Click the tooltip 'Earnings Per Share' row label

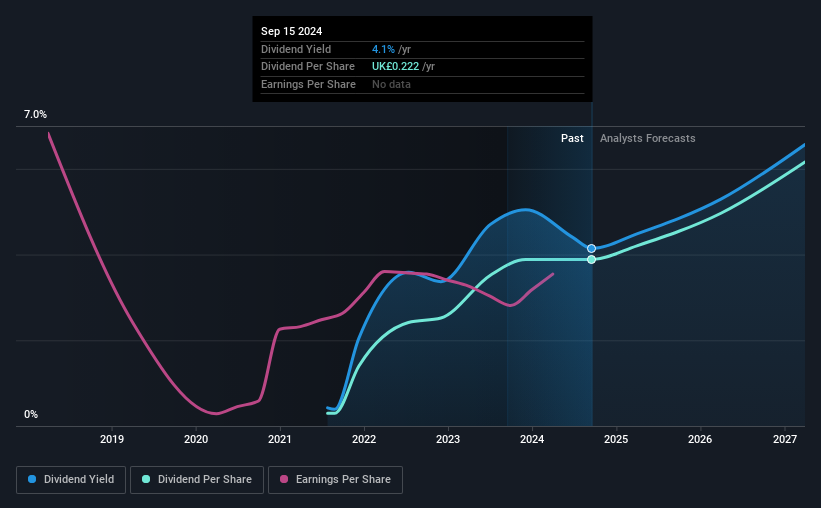pos(308,84)
